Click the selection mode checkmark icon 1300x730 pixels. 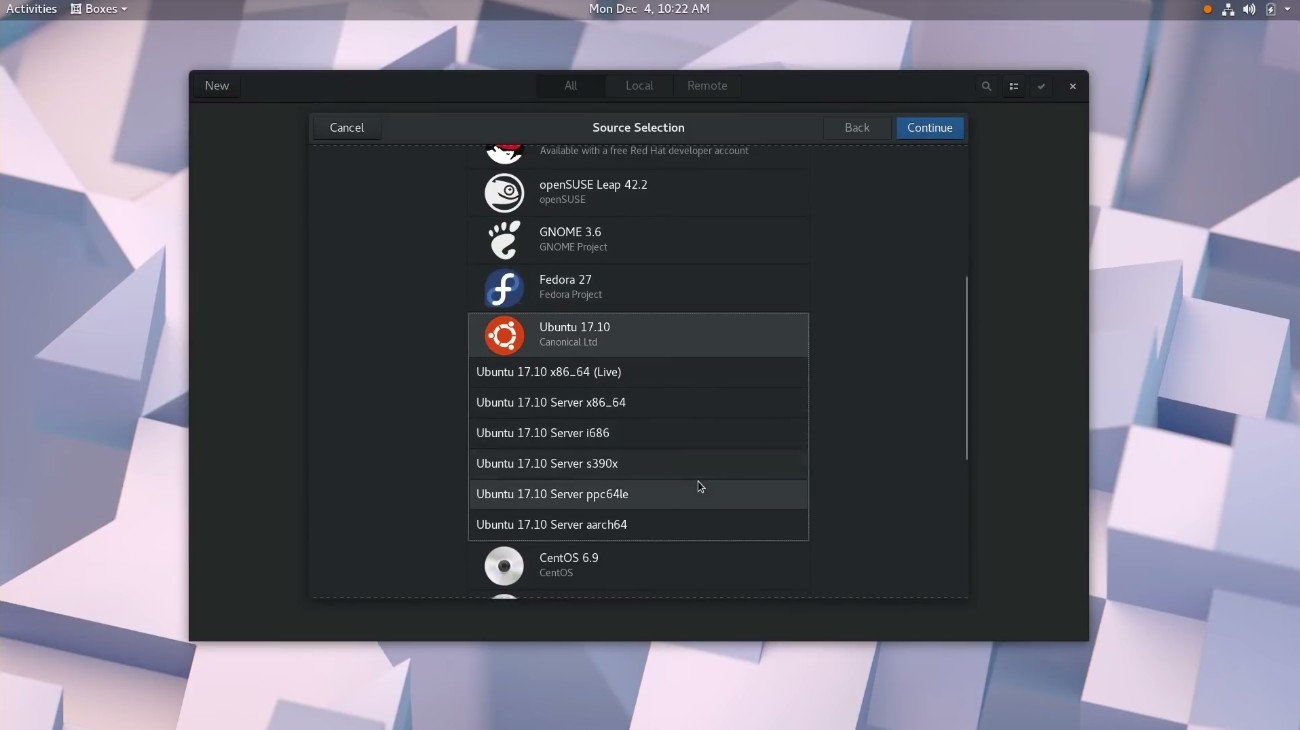pyautogui.click(x=1042, y=87)
